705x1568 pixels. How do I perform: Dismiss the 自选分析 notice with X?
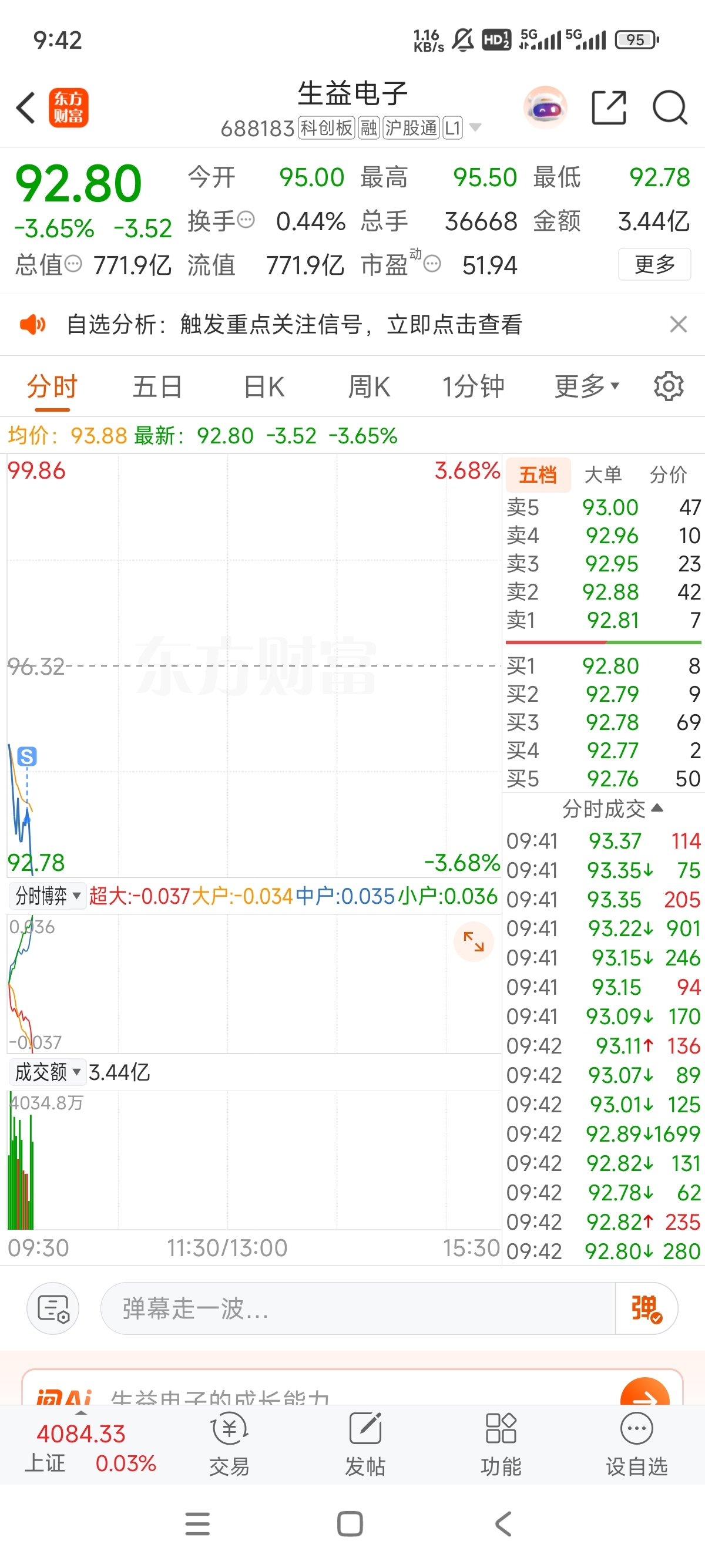click(678, 324)
